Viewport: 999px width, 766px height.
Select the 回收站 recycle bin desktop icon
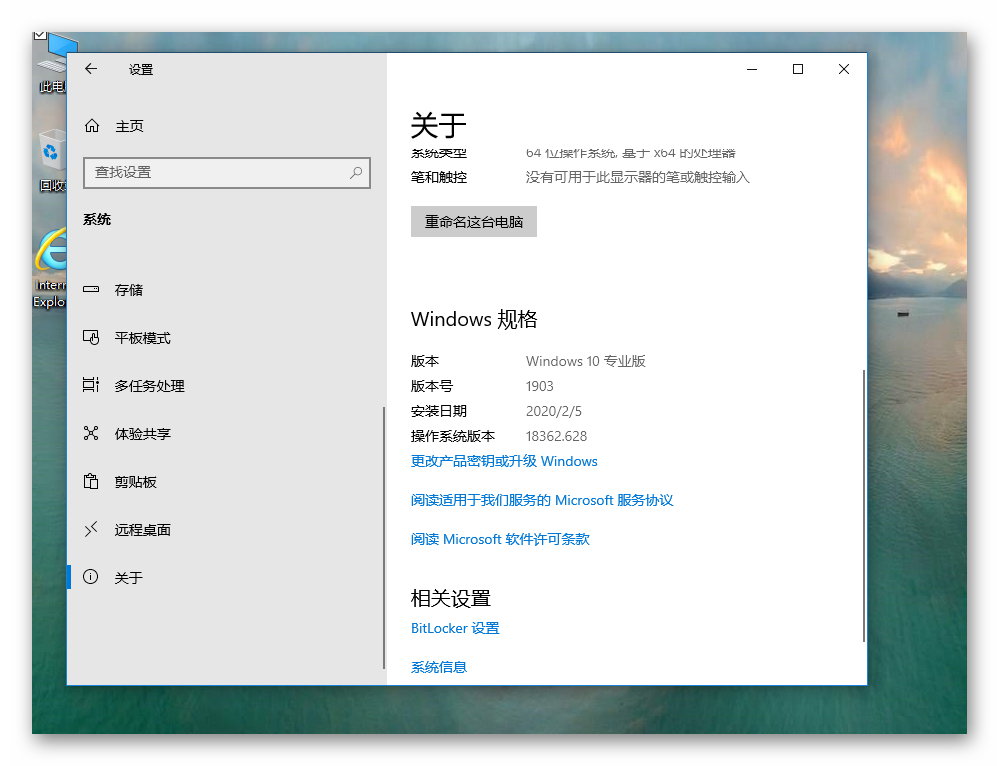pyautogui.click(x=52, y=161)
